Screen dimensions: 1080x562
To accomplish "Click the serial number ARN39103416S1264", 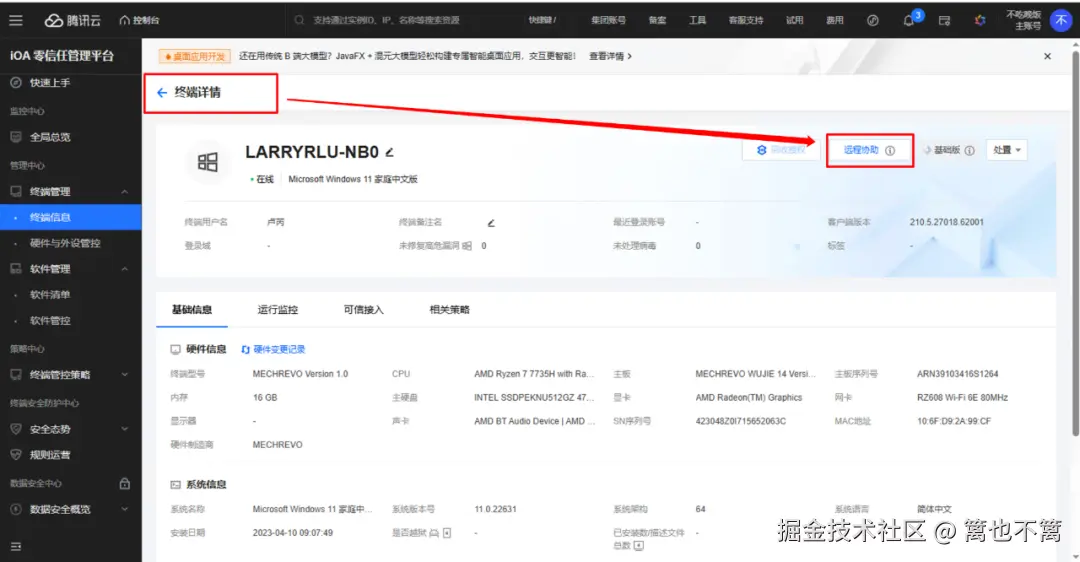I will point(957,374).
